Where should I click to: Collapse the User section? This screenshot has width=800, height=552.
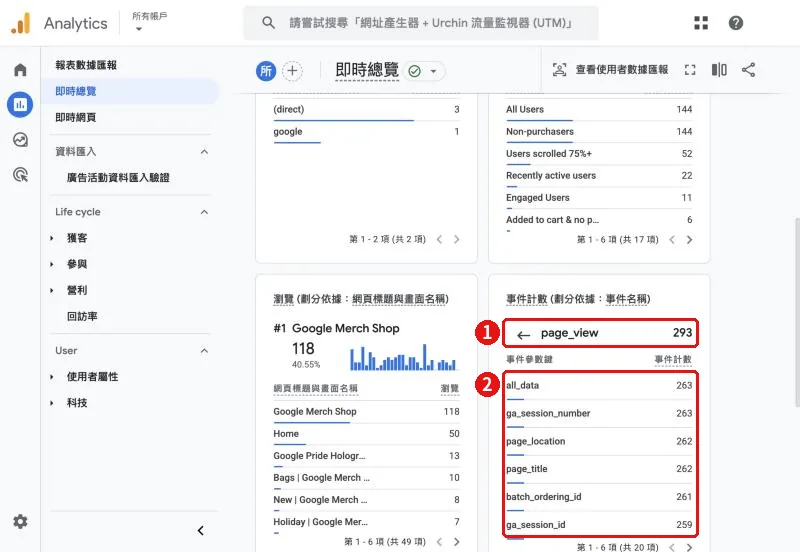click(x=204, y=350)
